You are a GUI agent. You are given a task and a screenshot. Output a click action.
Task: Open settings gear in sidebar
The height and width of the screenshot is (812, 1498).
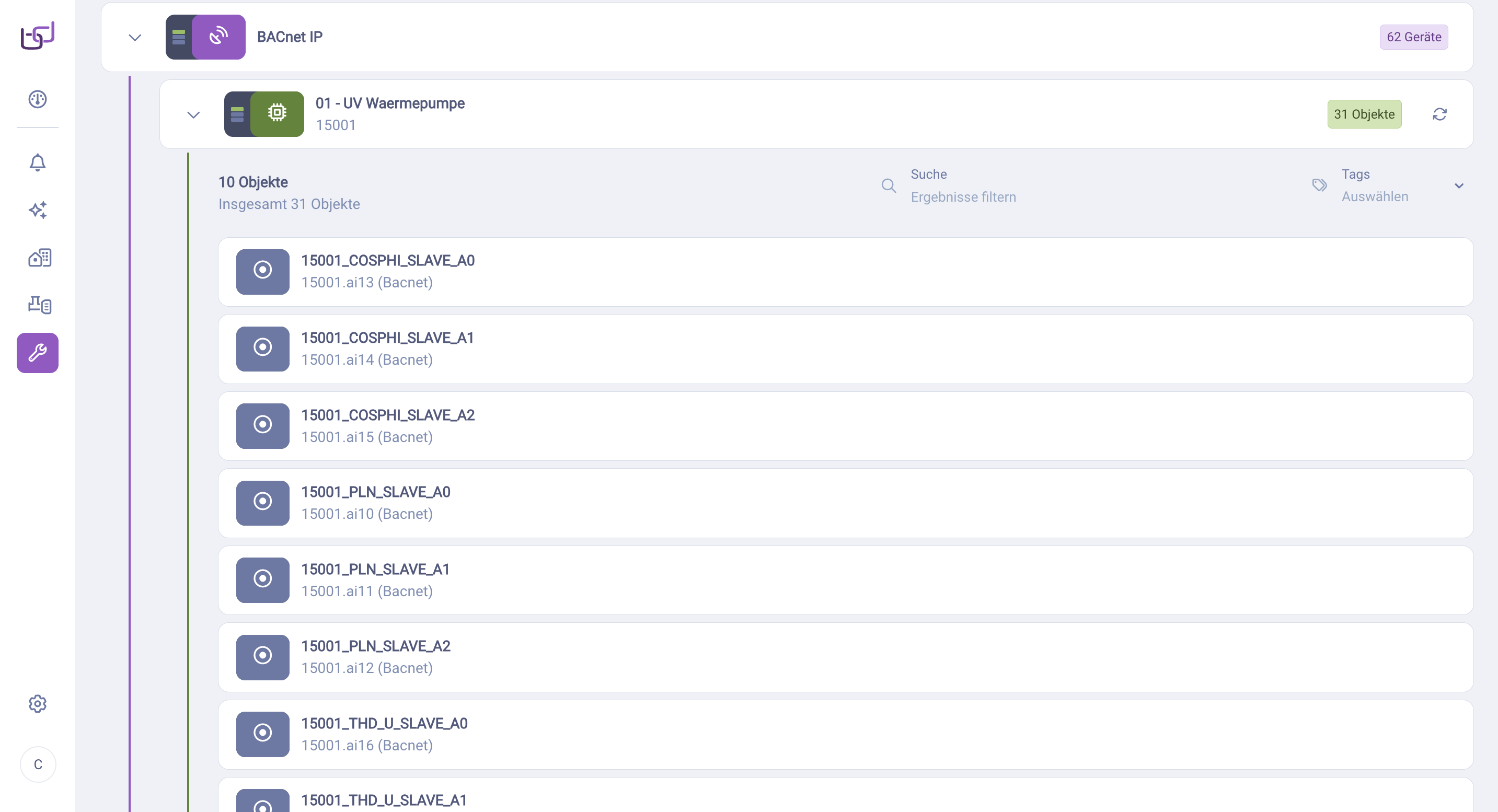[37, 703]
